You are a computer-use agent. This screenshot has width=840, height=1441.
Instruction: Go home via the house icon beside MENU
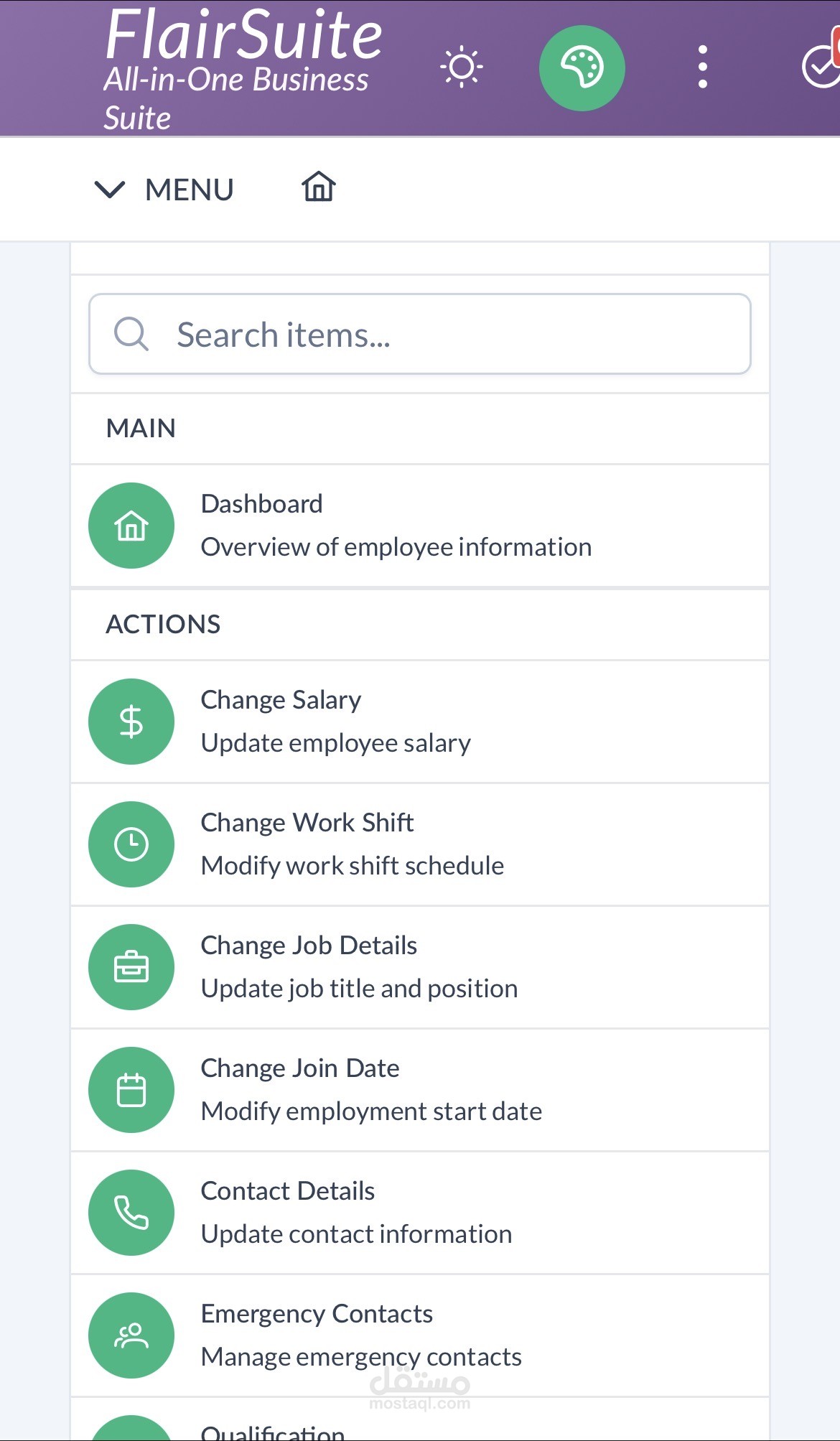(x=319, y=187)
